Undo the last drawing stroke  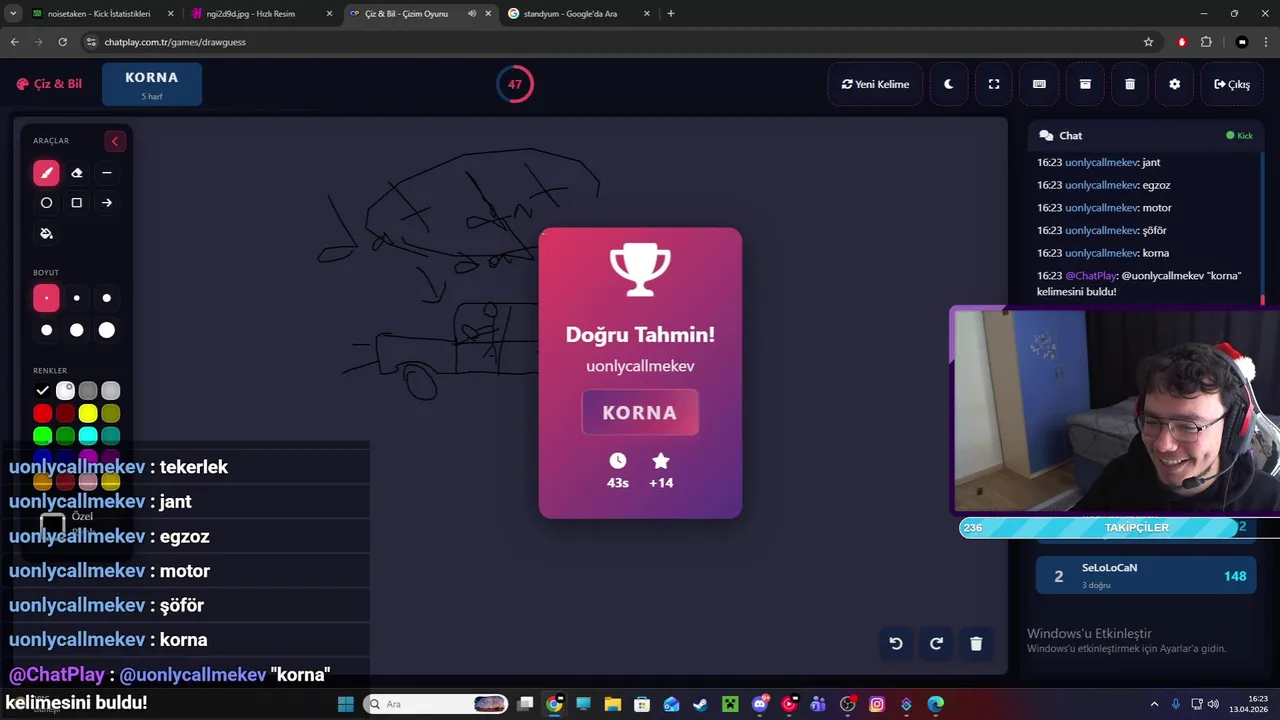[x=896, y=643]
